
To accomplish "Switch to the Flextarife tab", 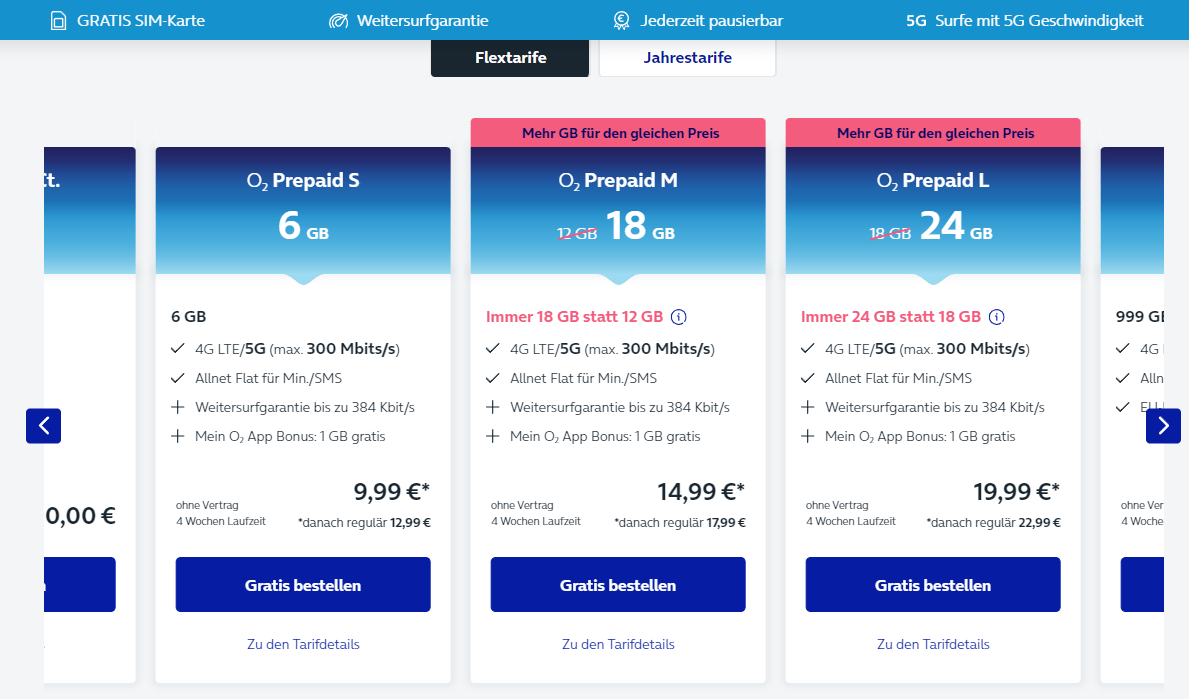I will 510,58.
